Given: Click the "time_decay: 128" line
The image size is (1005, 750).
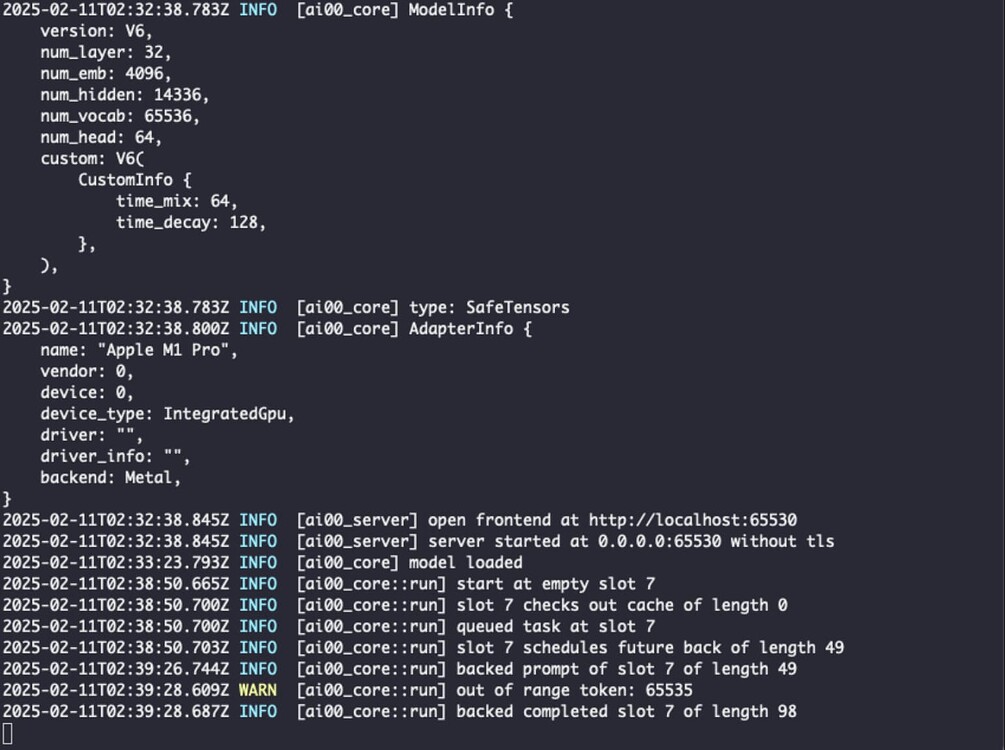Looking at the screenshot, I should tap(191, 222).
